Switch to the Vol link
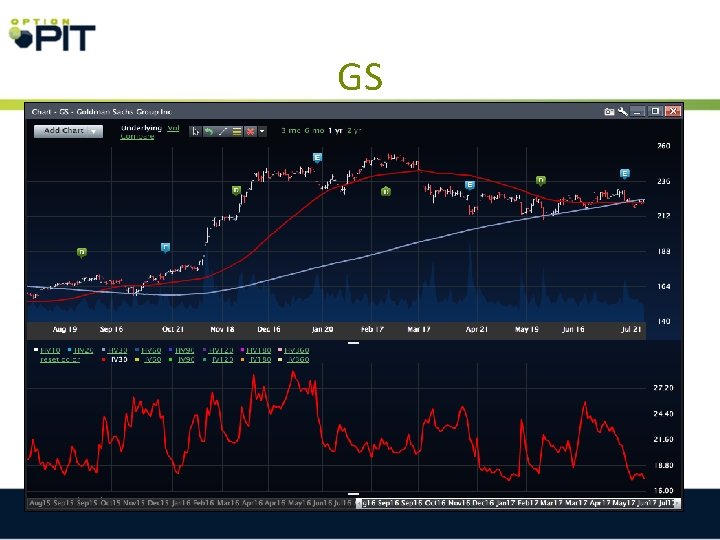 (x=173, y=128)
